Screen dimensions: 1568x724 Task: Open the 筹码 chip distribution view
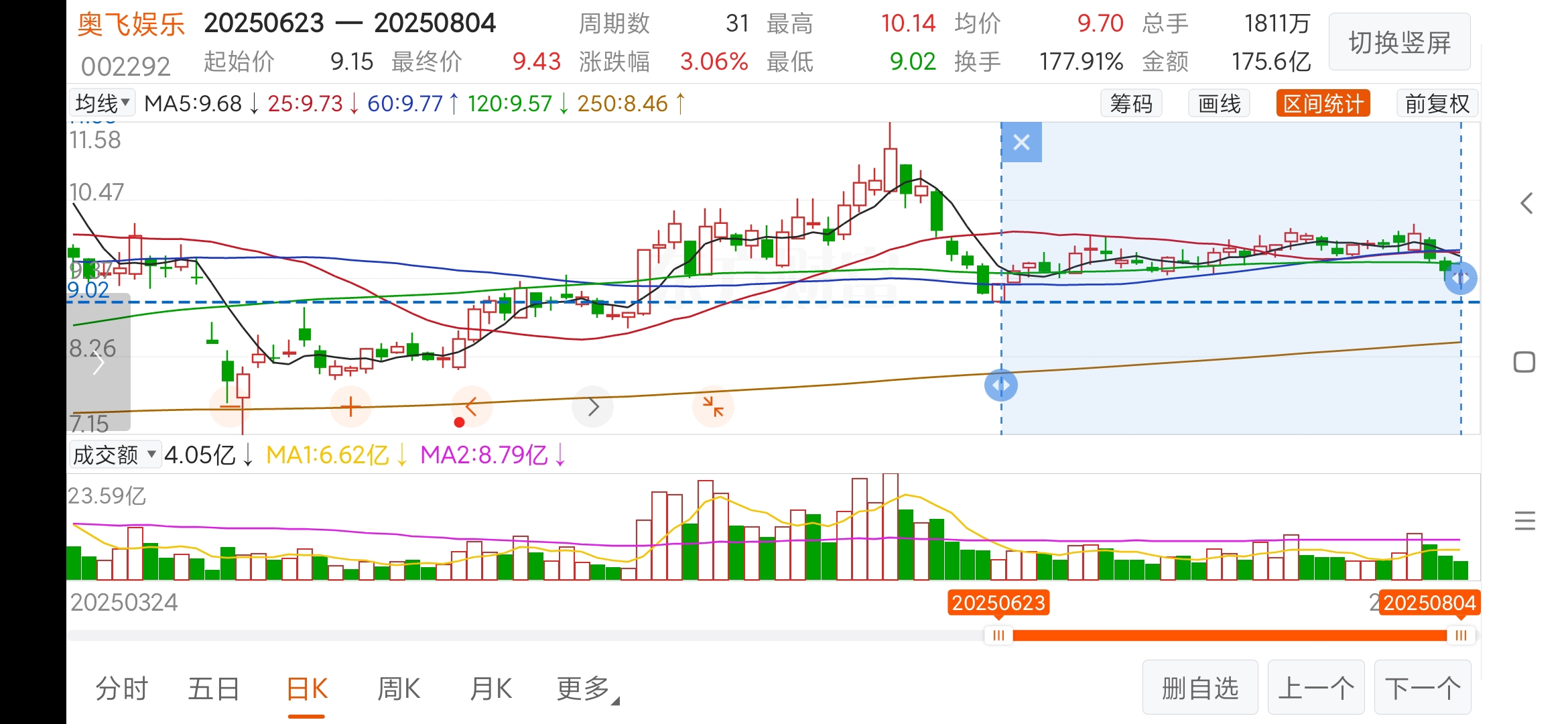1131,104
